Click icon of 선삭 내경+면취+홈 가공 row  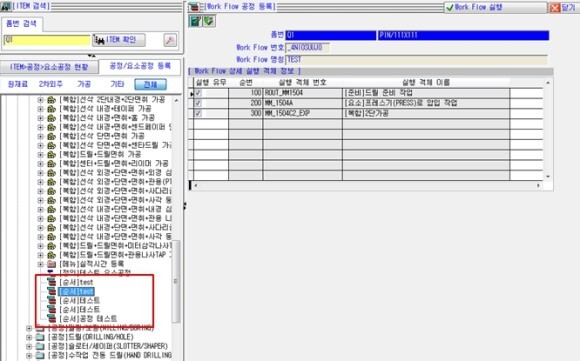[52, 118]
